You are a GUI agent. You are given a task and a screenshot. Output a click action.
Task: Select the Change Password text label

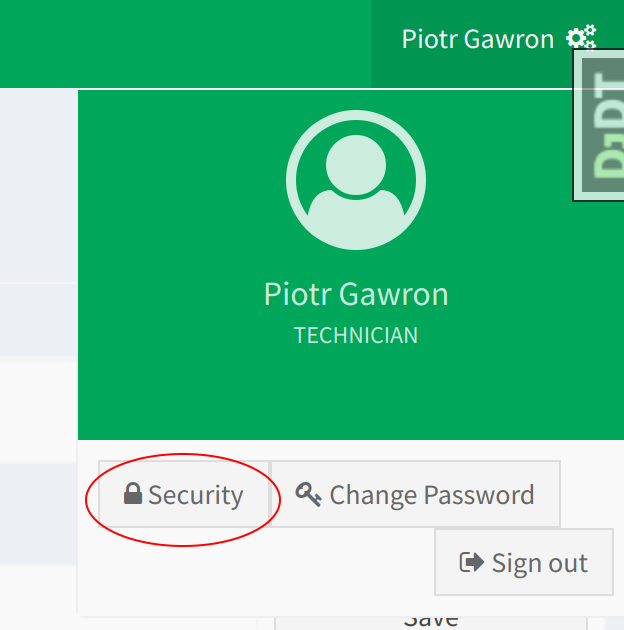click(x=431, y=495)
